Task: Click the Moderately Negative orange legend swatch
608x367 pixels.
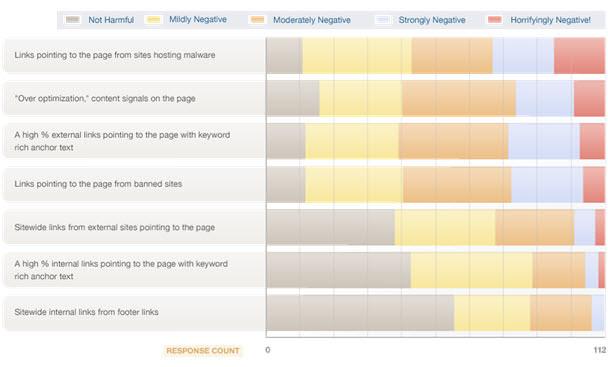Action: pyautogui.click(x=257, y=19)
